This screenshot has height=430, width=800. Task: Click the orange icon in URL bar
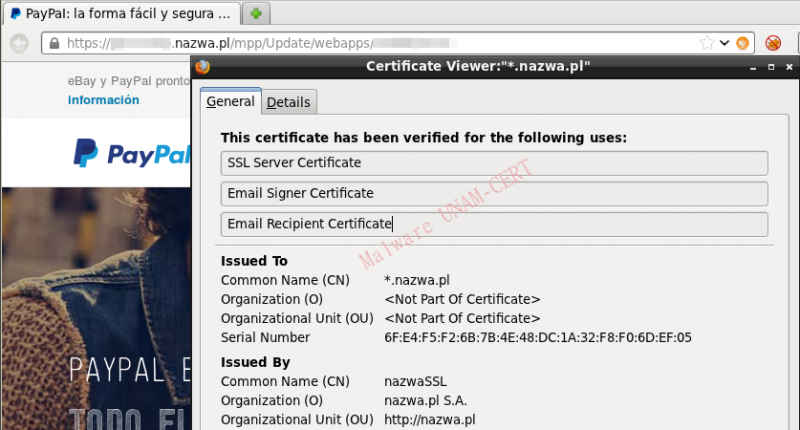[x=742, y=43]
